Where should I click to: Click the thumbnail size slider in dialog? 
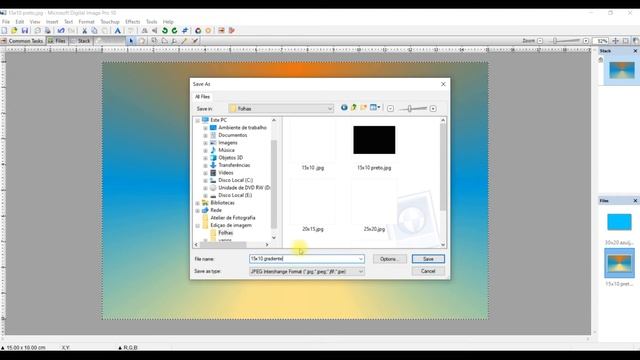[411, 109]
